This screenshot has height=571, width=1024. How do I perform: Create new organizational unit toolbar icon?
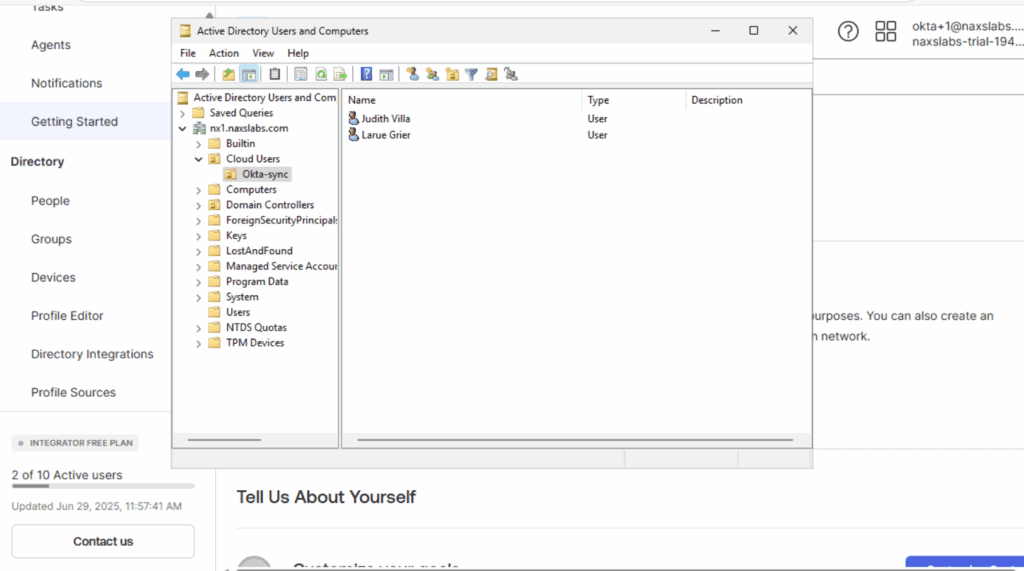pyautogui.click(x=452, y=74)
